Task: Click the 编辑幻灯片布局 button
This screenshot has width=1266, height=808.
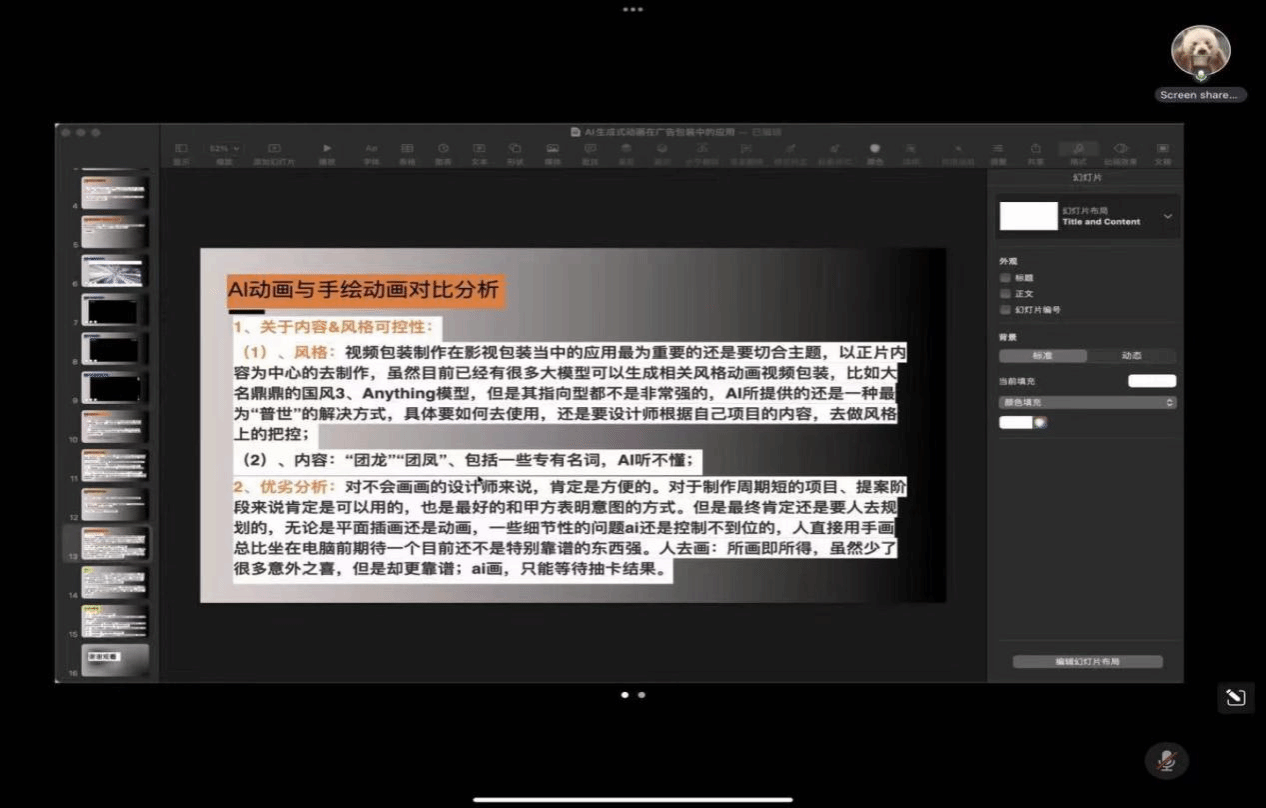Action: [1087, 662]
